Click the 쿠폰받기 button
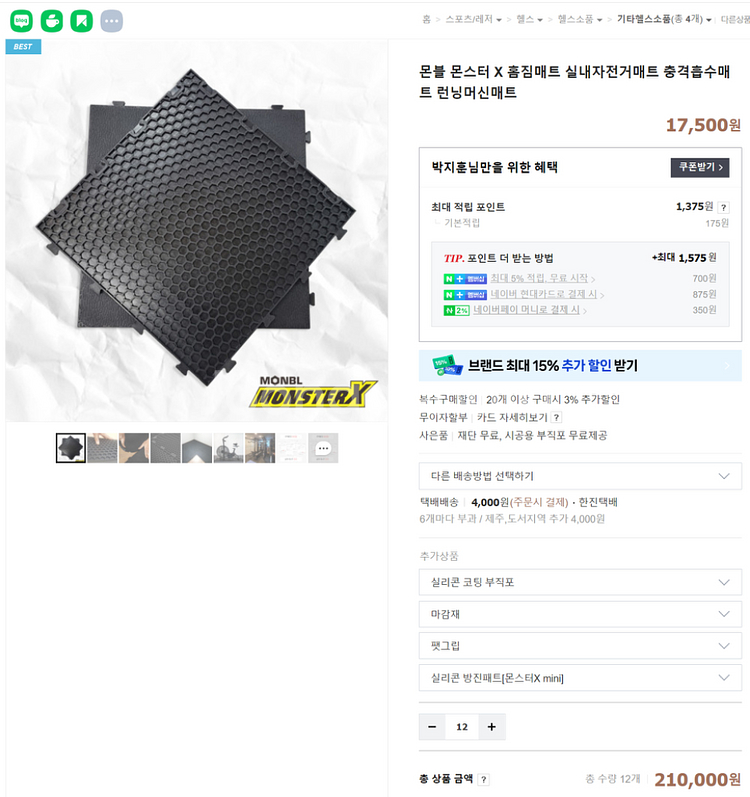 coord(700,167)
